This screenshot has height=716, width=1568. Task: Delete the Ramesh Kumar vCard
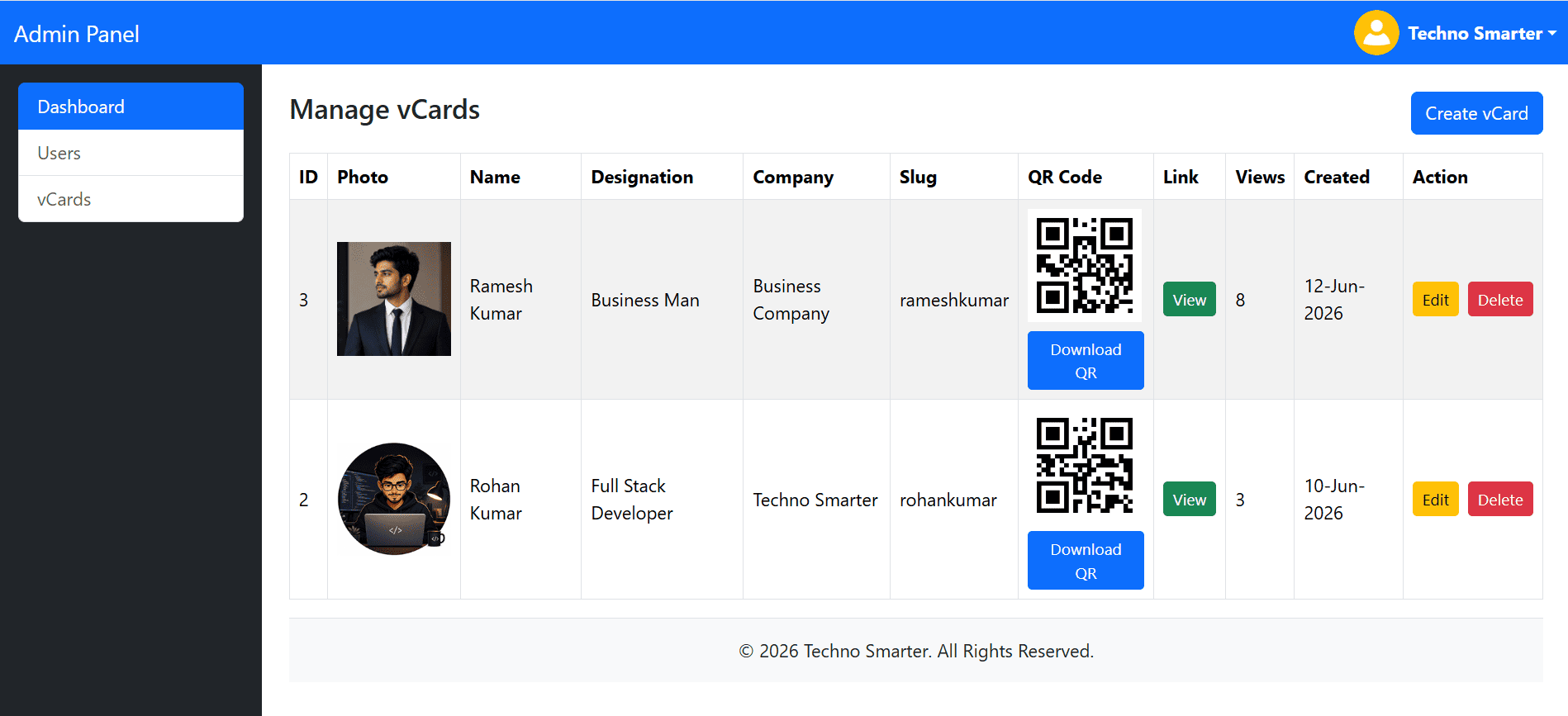[1500, 299]
